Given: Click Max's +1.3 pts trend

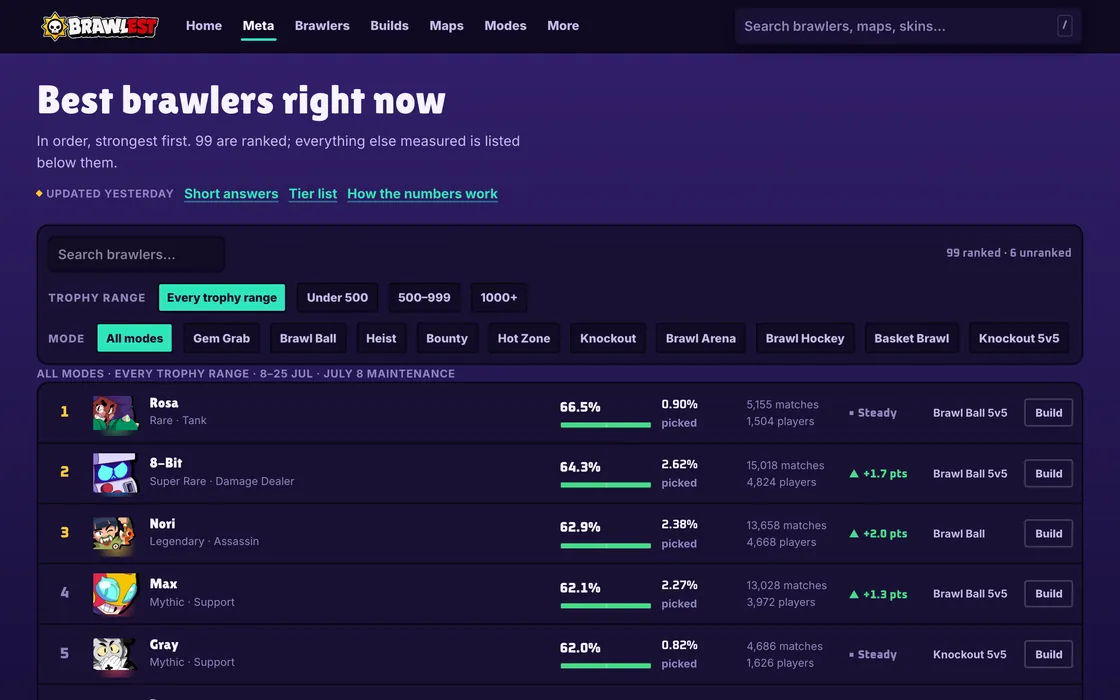Looking at the screenshot, I should click(878, 594).
